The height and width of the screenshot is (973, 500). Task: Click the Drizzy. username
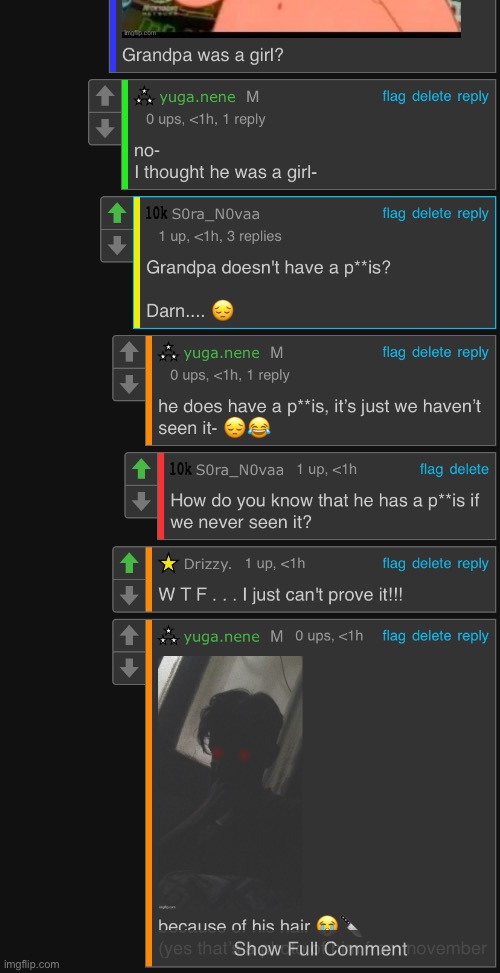(x=208, y=564)
